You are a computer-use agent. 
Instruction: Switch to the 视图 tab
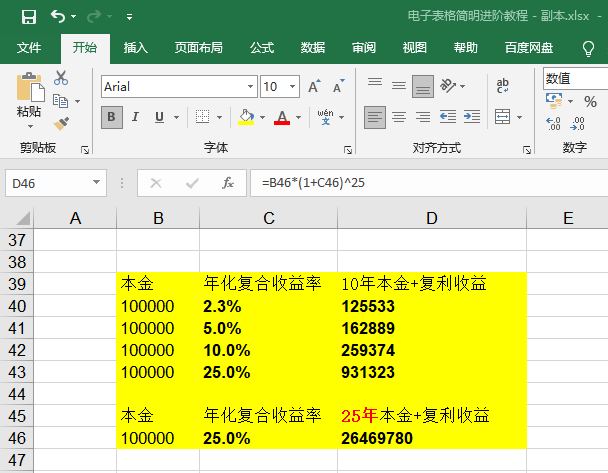pyautogui.click(x=415, y=48)
